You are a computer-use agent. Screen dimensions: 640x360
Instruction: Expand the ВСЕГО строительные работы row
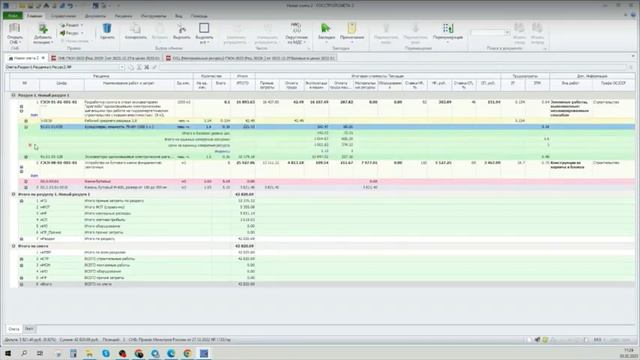coord(22,259)
